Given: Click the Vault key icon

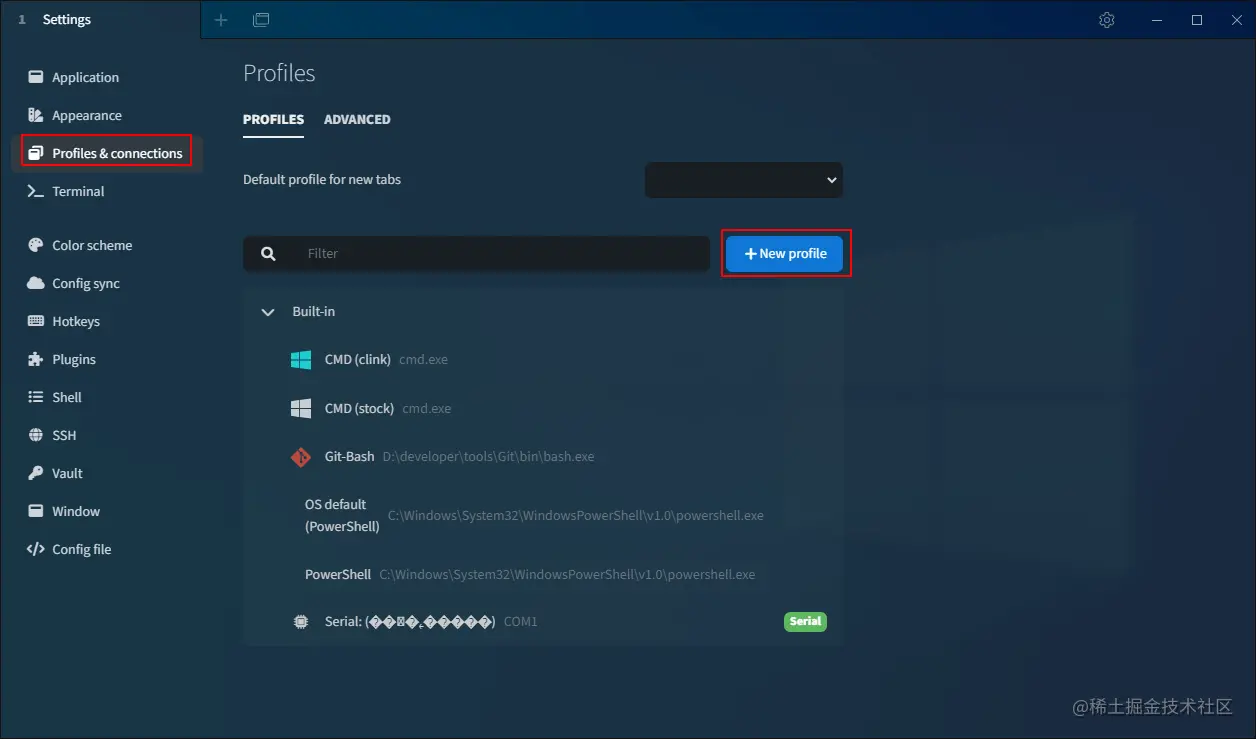Looking at the screenshot, I should tap(36, 473).
